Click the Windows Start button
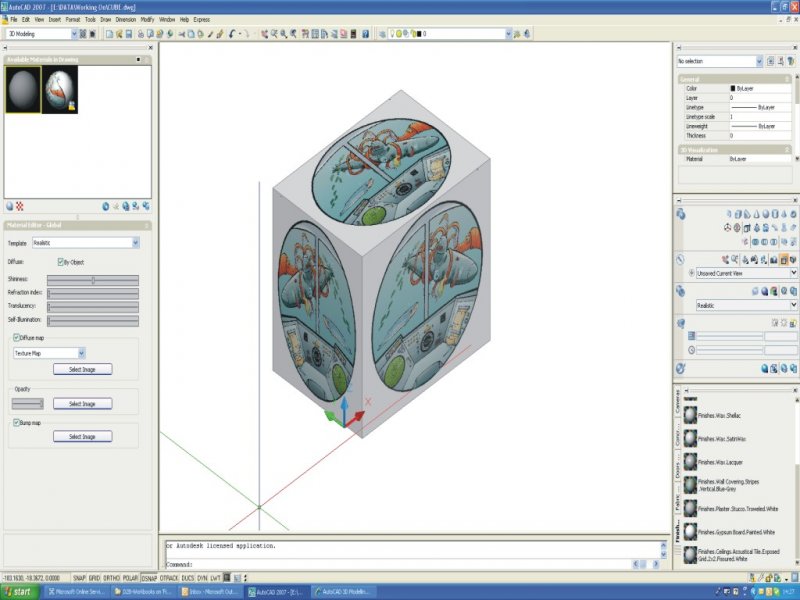800x600 pixels. coord(20,592)
